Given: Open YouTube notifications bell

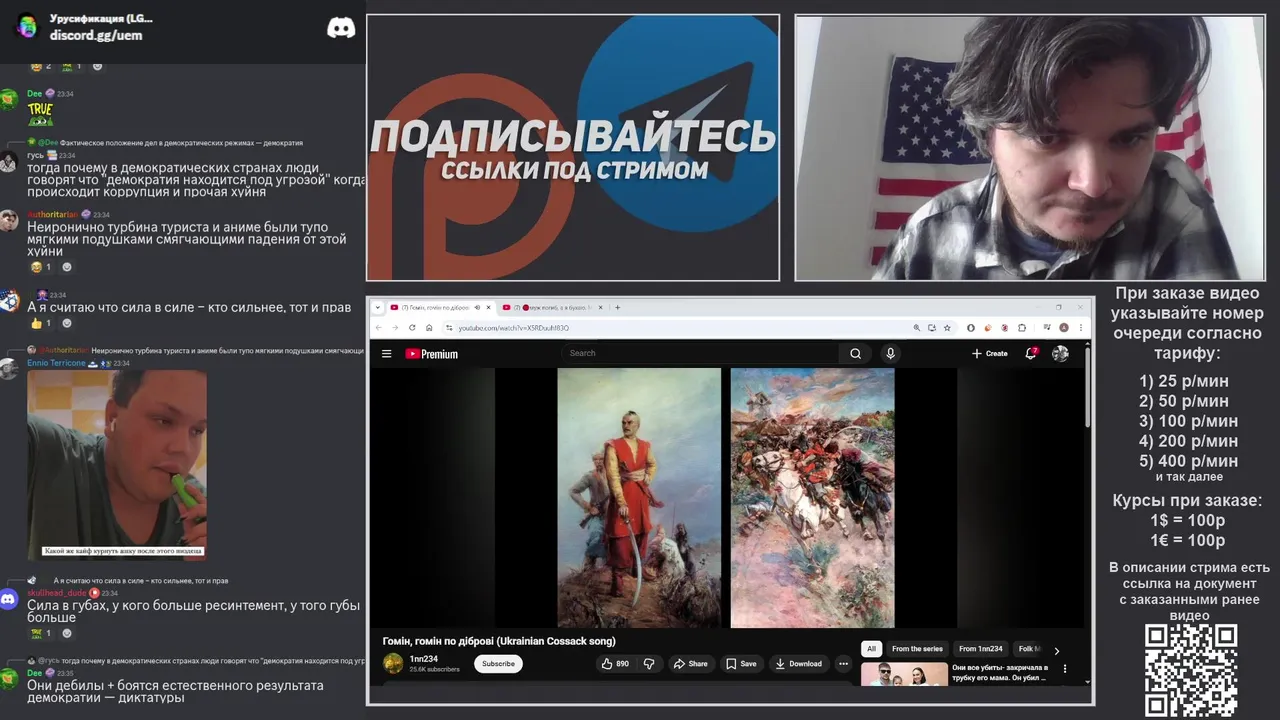Looking at the screenshot, I should pyautogui.click(x=1031, y=353).
